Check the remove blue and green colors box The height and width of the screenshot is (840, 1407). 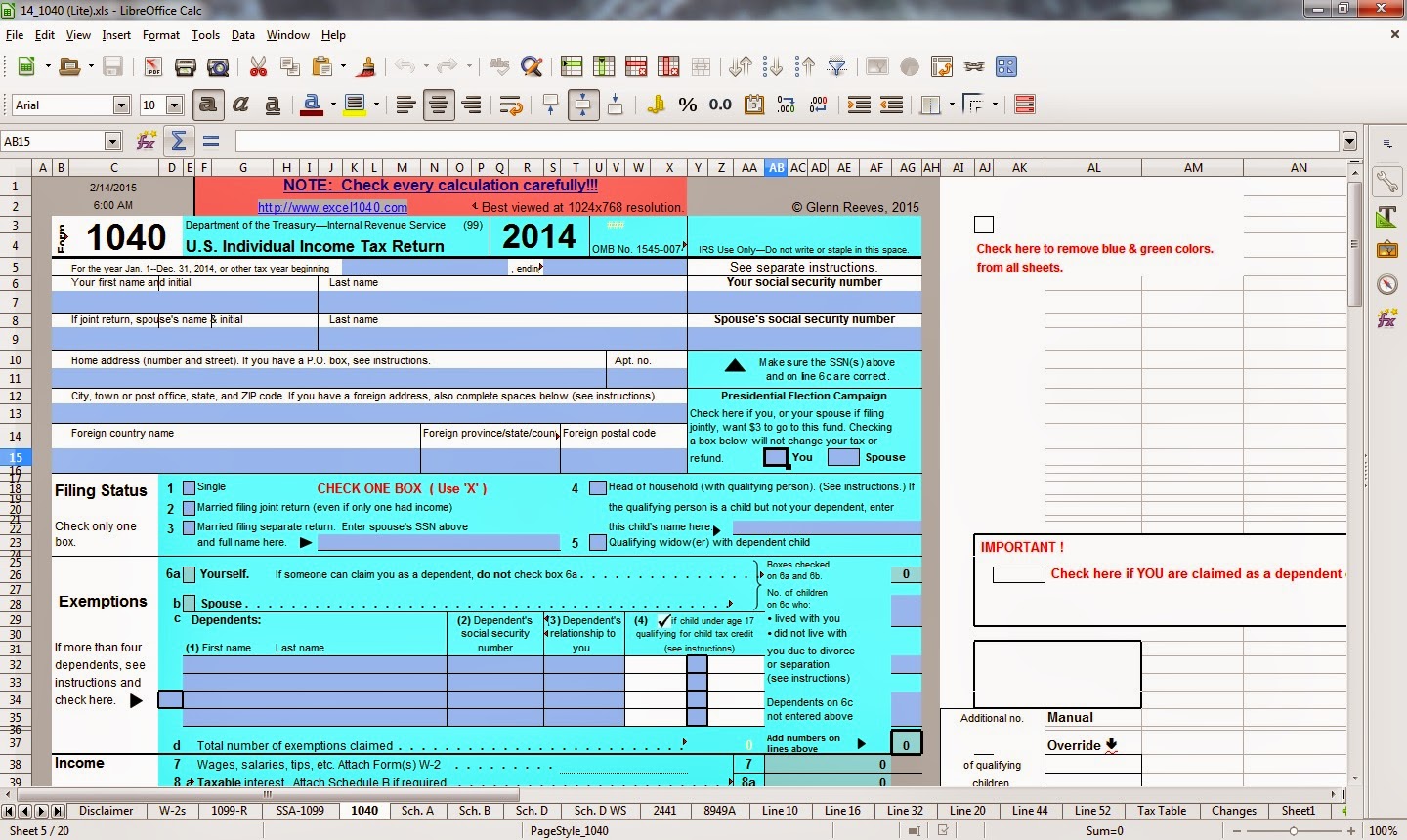click(x=984, y=225)
